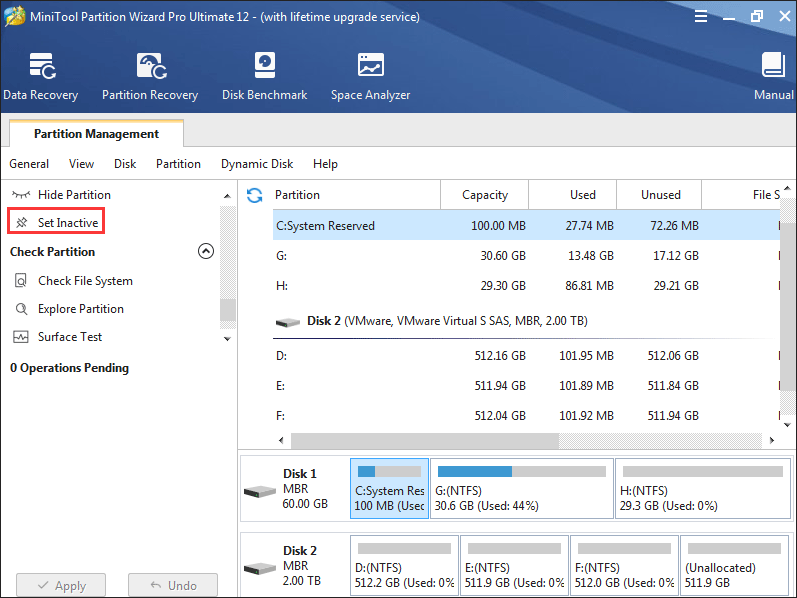Open the Help menu

point(325,164)
